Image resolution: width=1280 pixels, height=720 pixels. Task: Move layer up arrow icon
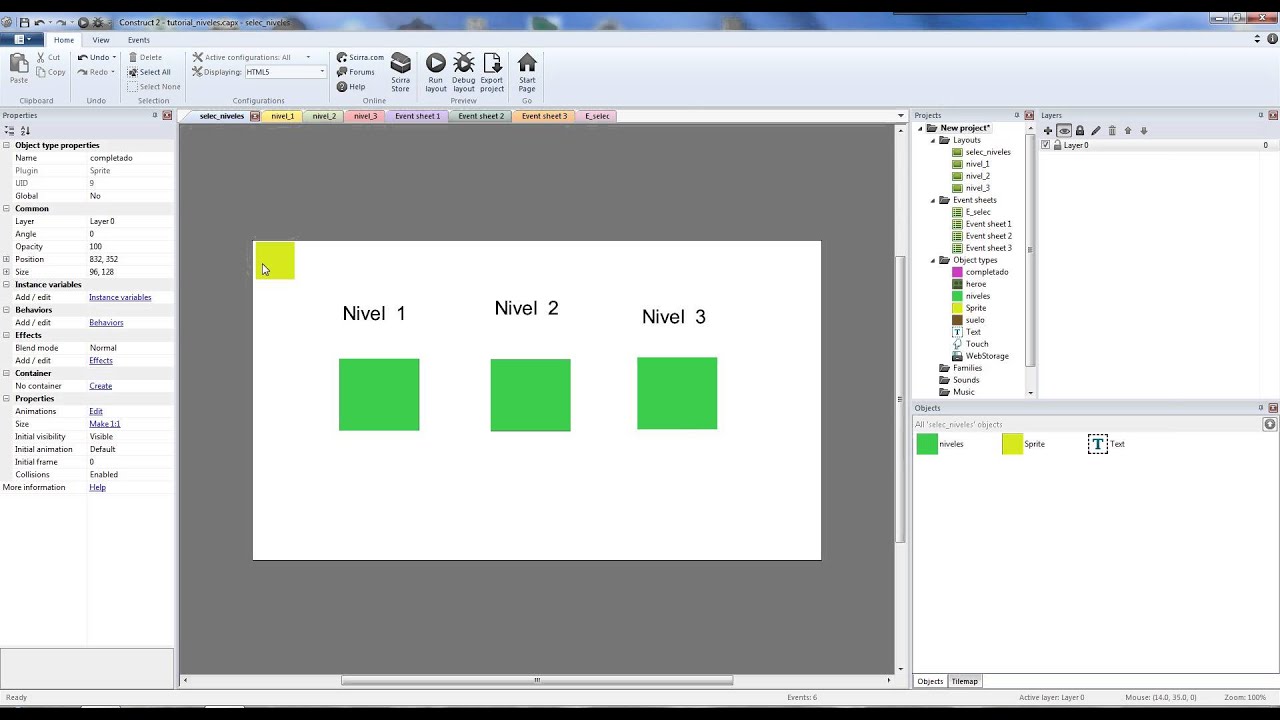click(1128, 130)
